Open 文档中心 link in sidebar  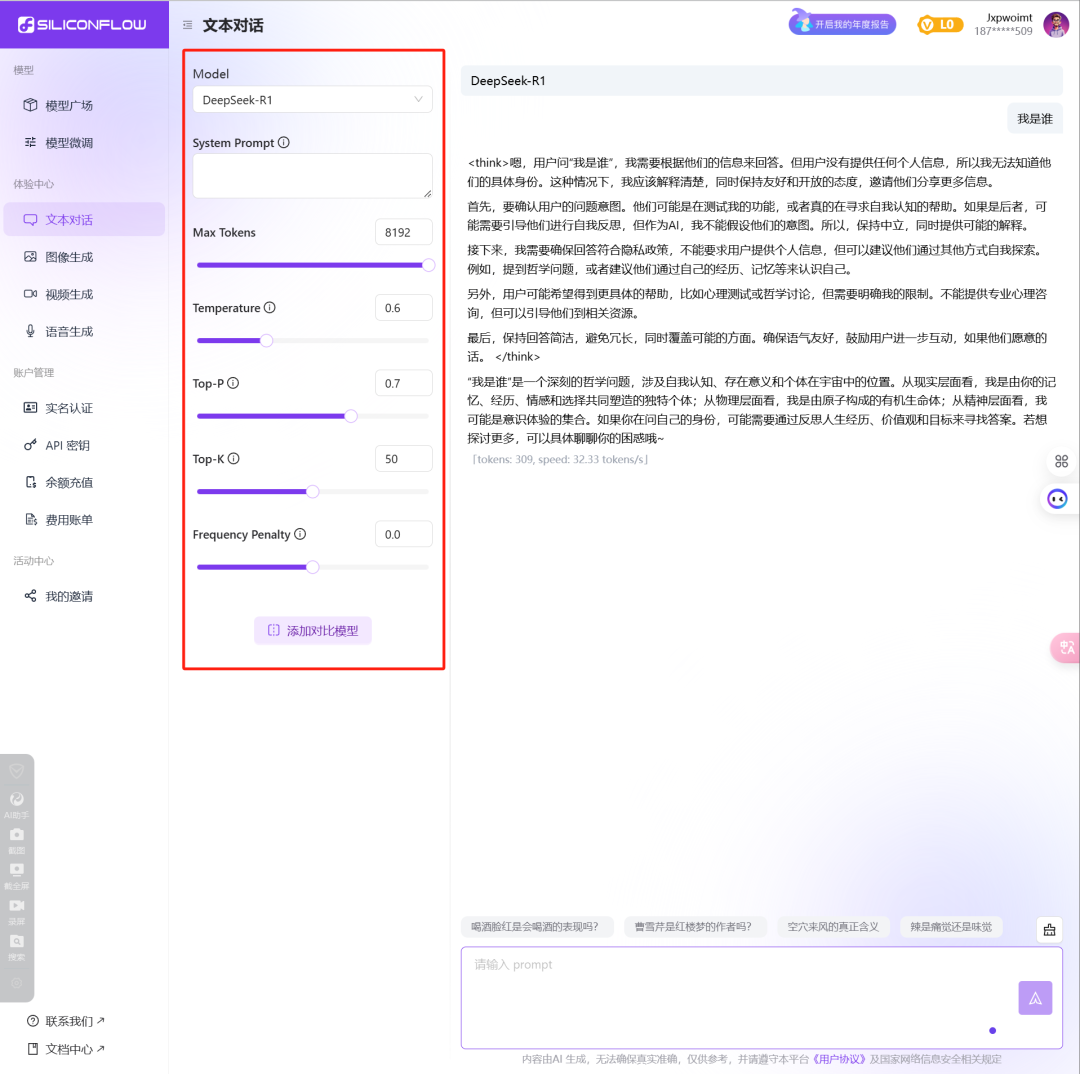66,1049
